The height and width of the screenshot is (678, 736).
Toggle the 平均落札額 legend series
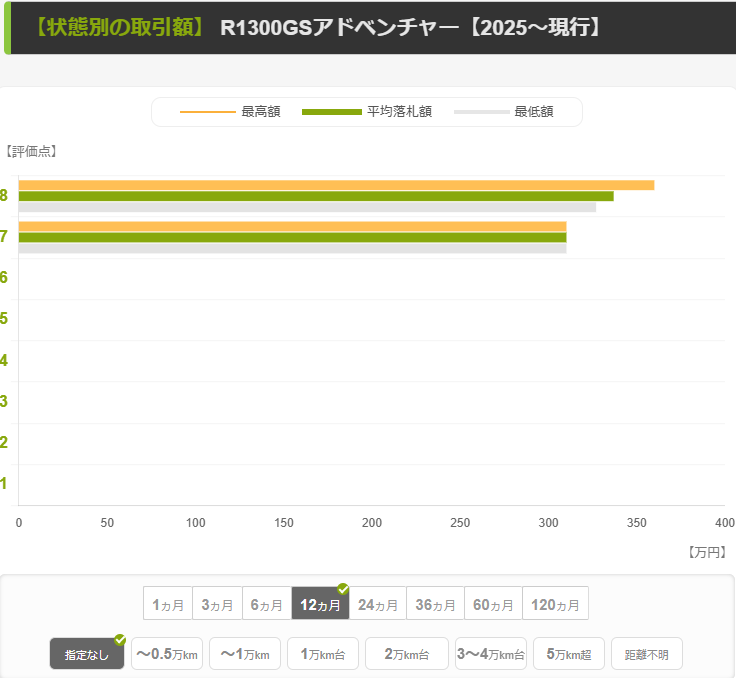367,112
